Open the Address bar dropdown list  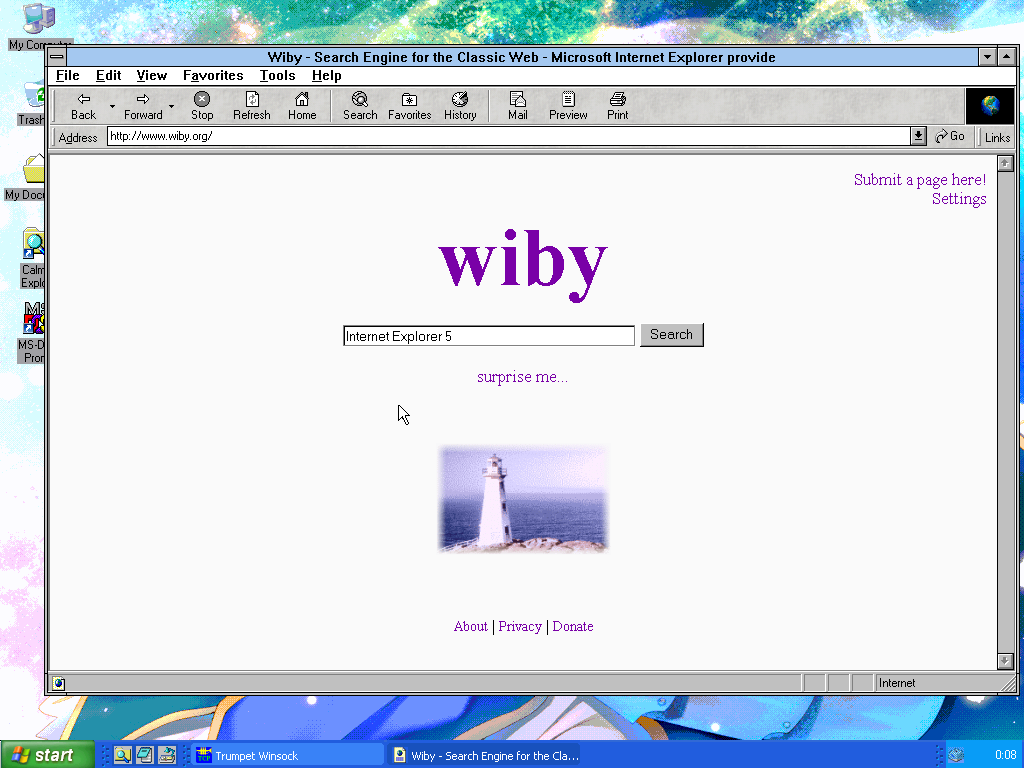pyautogui.click(x=918, y=136)
